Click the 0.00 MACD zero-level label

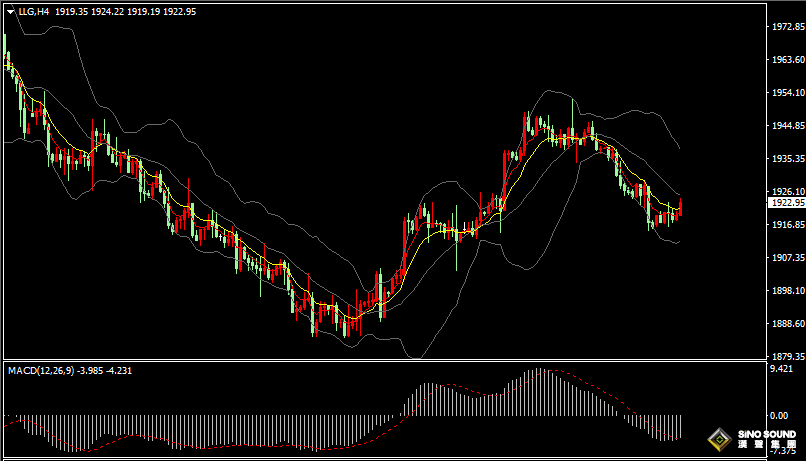click(x=778, y=415)
